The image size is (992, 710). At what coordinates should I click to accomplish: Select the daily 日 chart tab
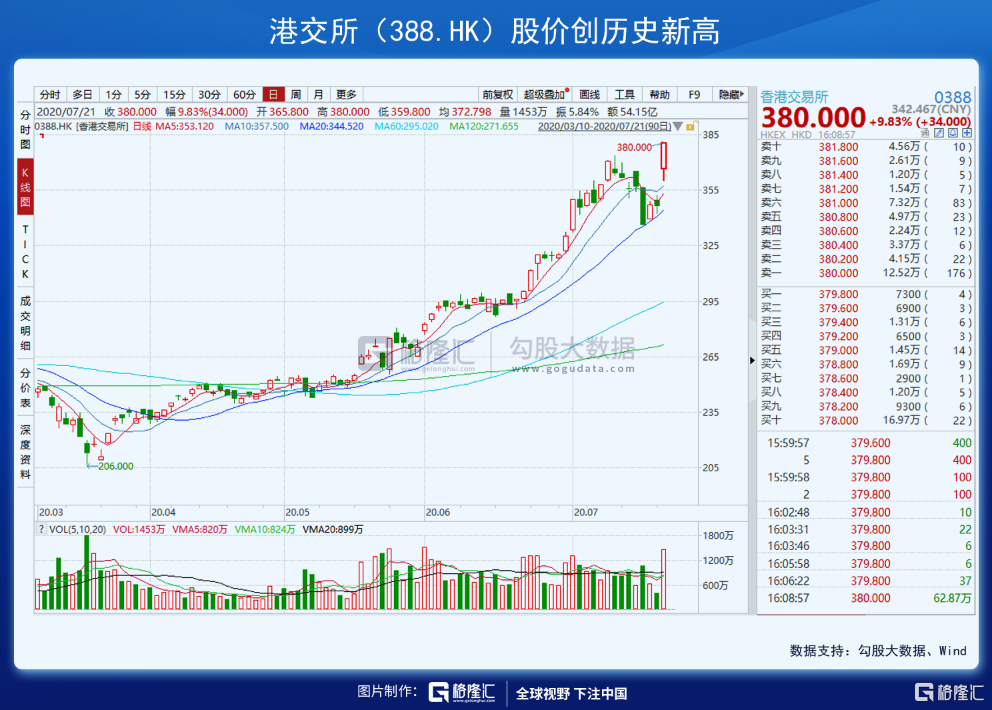pos(273,94)
